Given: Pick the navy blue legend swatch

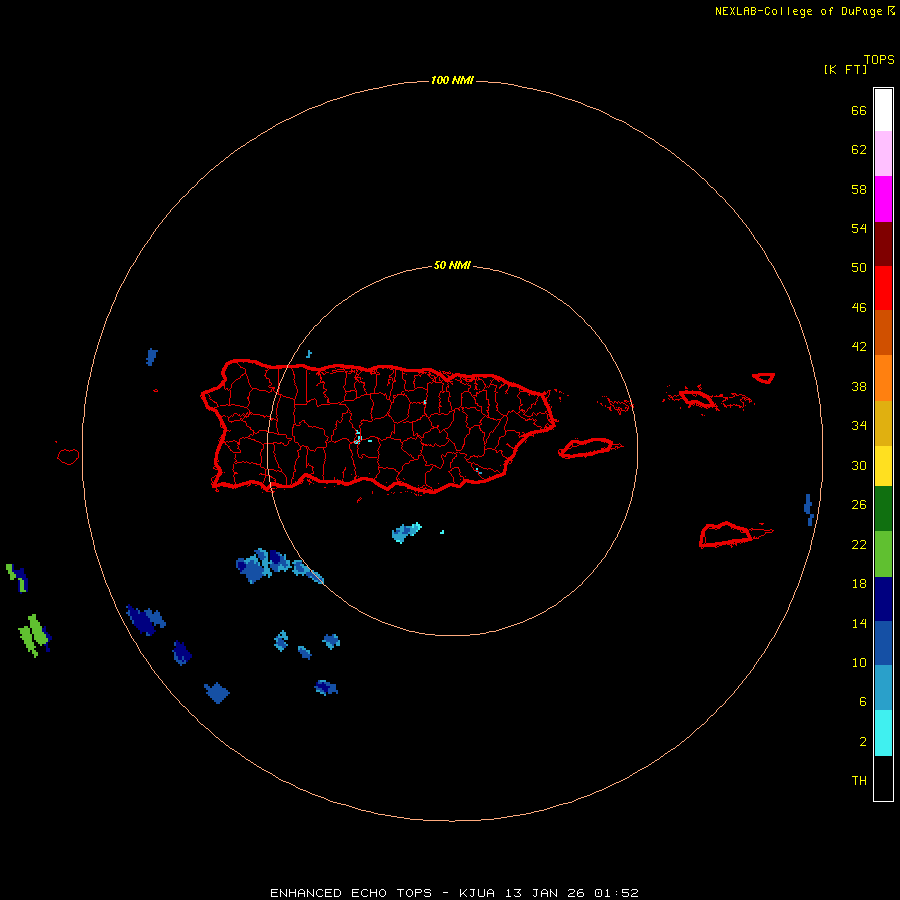Looking at the screenshot, I should tap(883, 599).
